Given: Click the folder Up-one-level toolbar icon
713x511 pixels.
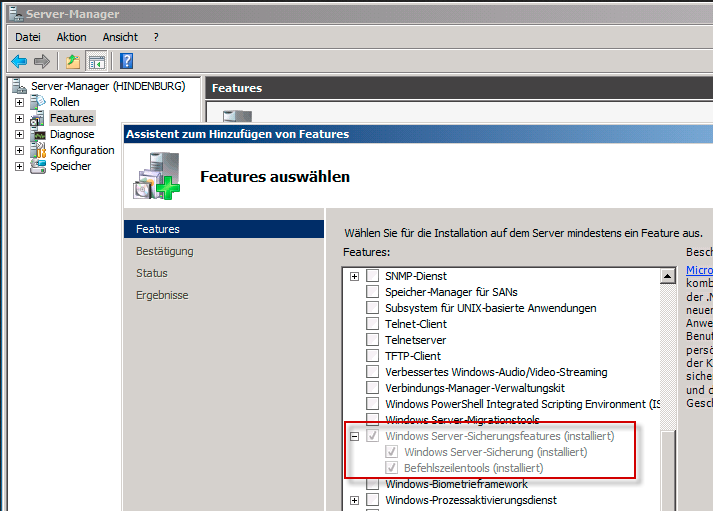Looking at the screenshot, I should 73,61.
